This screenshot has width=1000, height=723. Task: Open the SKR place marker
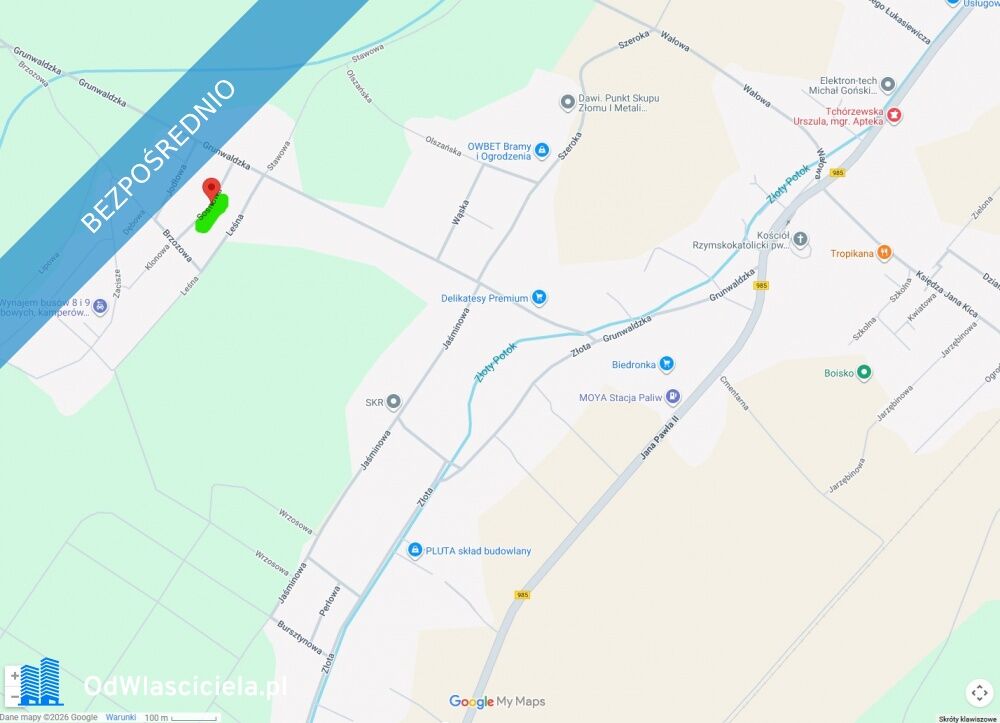(393, 402)
